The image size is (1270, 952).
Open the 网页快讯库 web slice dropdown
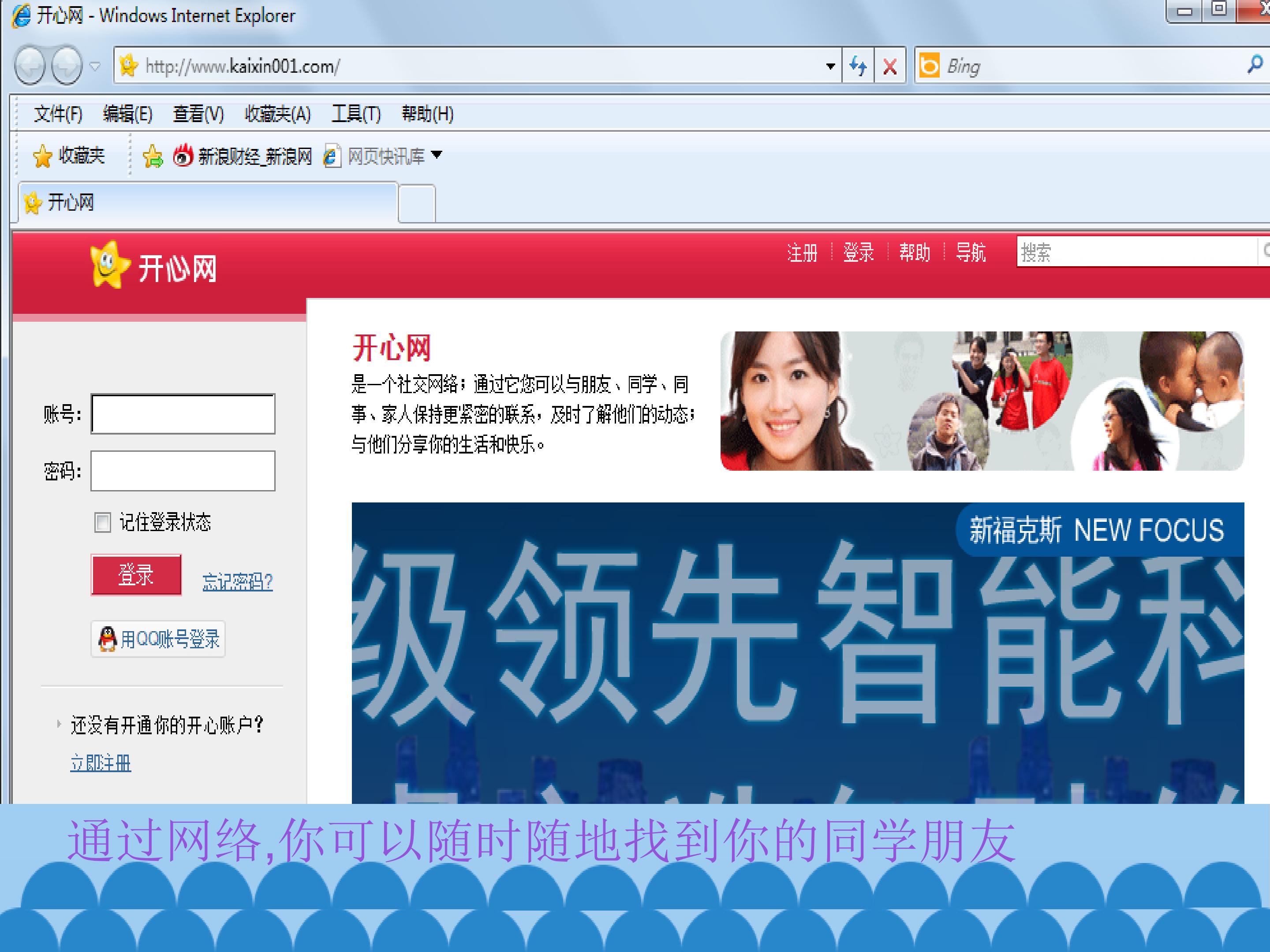coord(383,156)
